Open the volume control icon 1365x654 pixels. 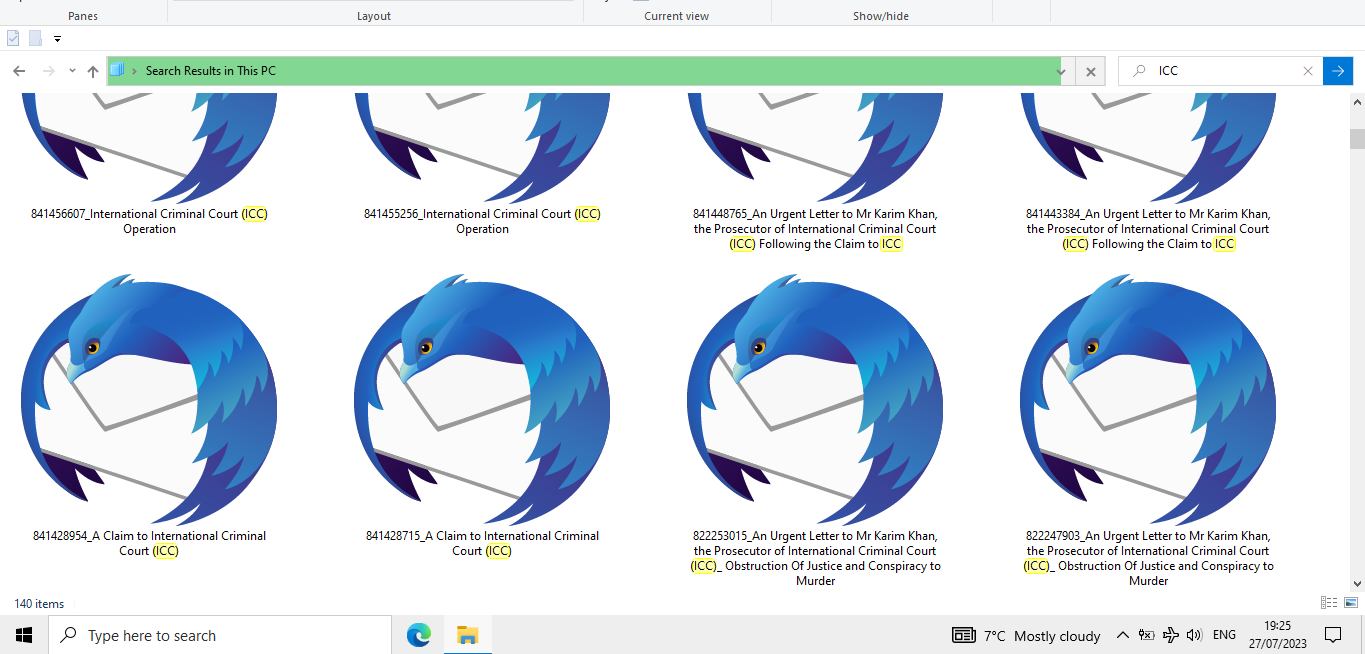[1193, 635]
